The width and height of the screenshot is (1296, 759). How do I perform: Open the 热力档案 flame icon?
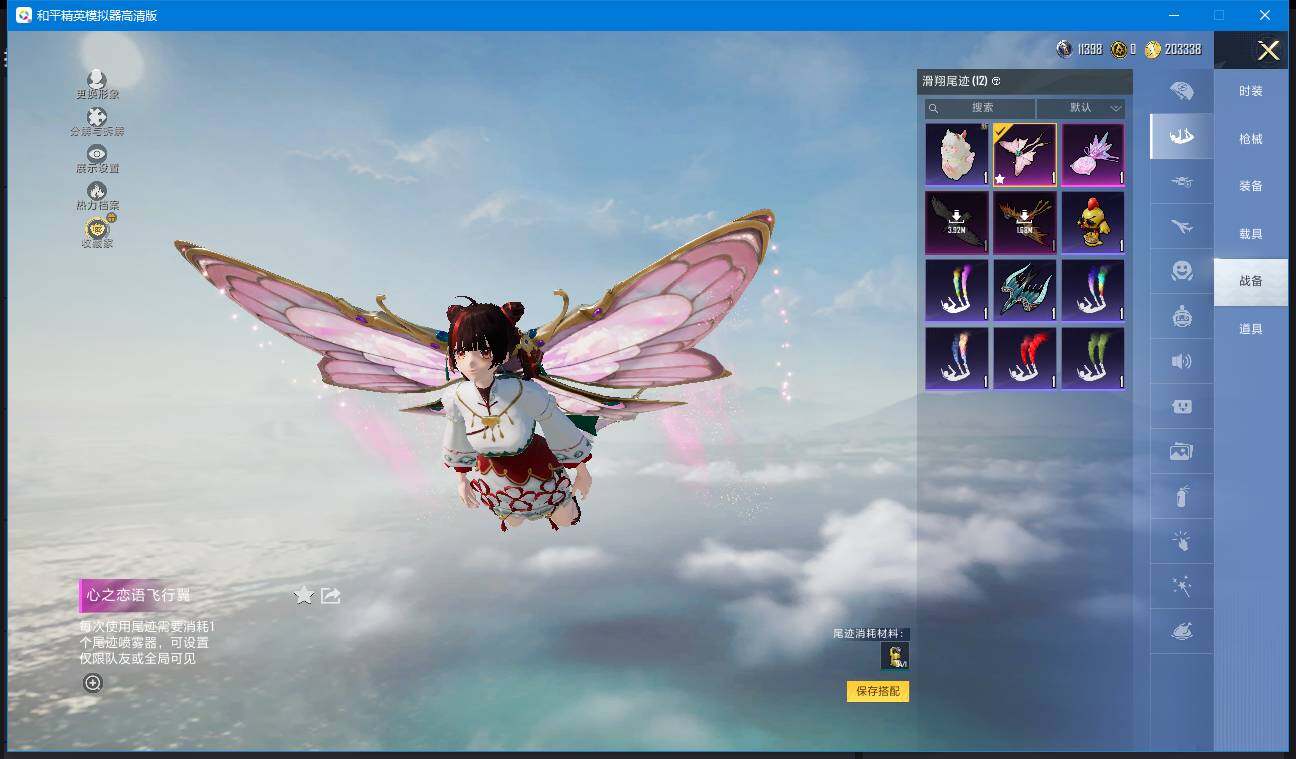point(97,191)
